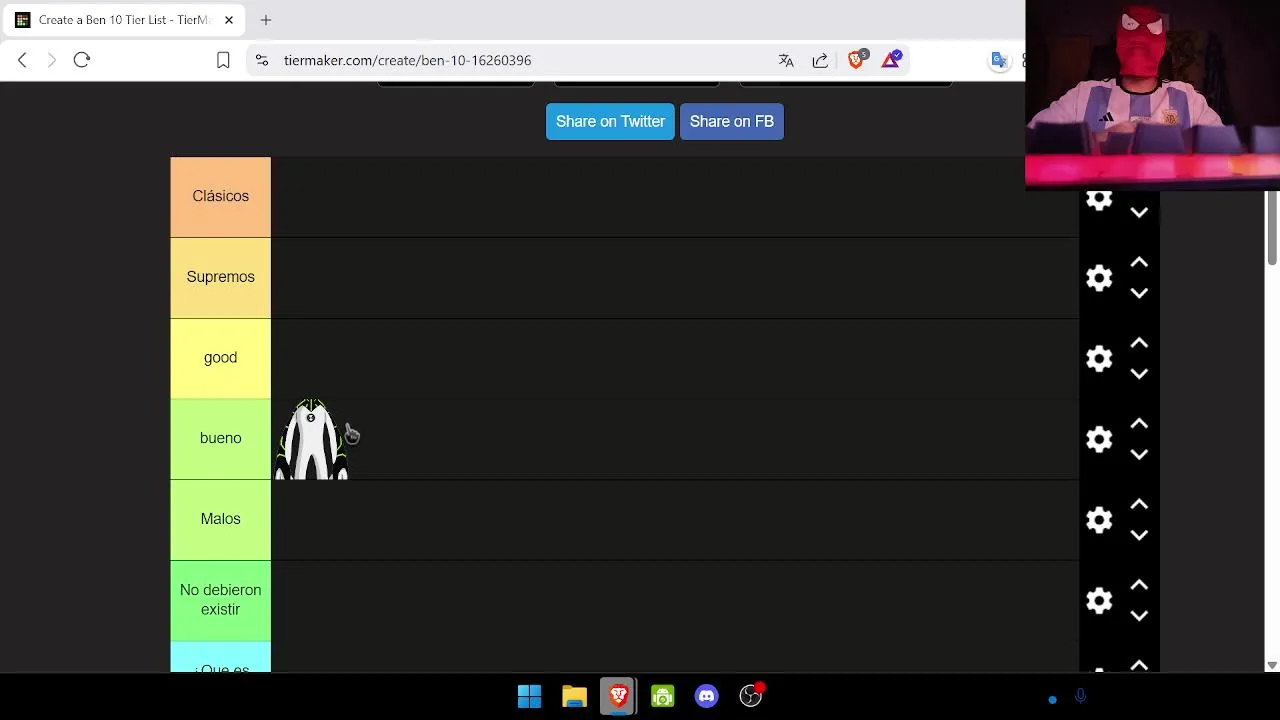Close the Ben 10 Tier List tab

229,20
